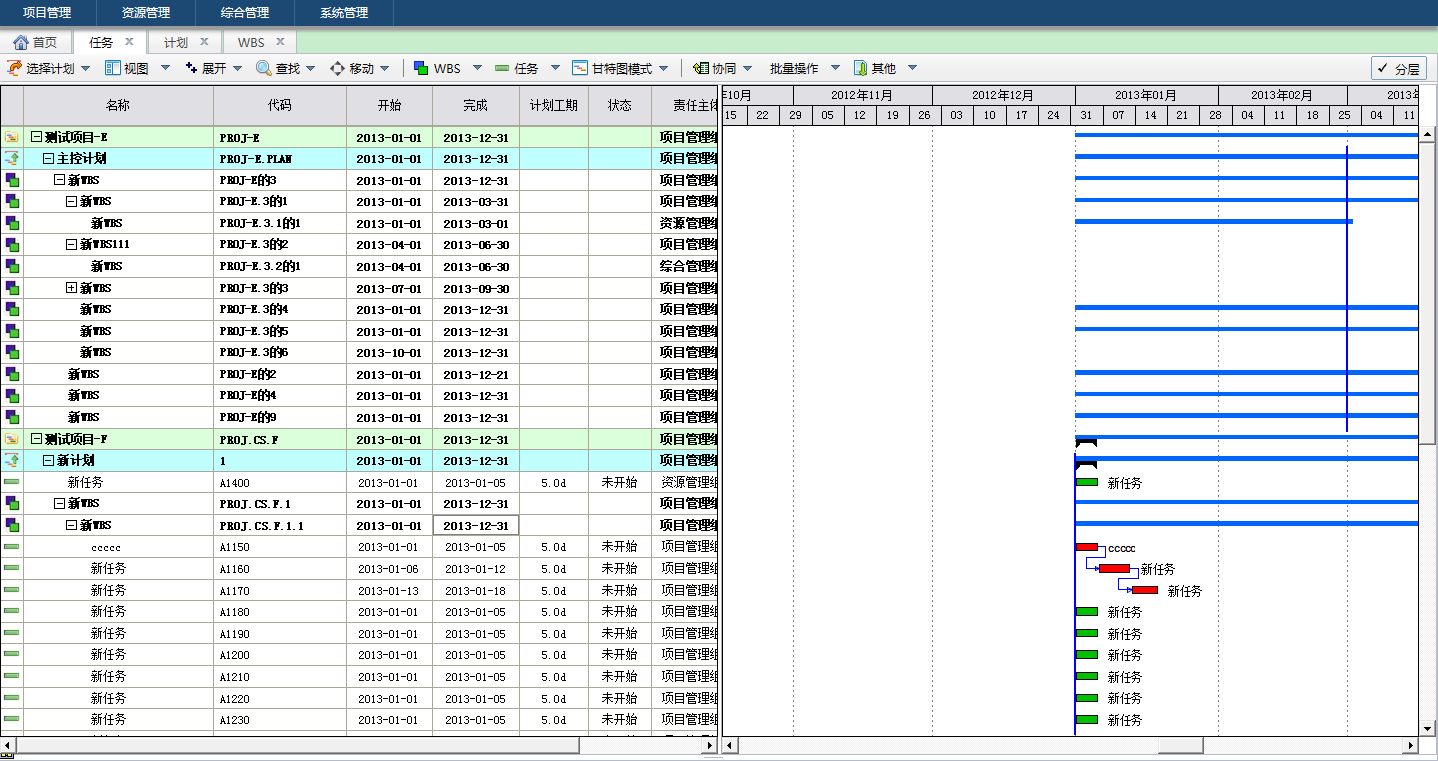The image size is (1438, 761).
Task: Collapse the 测试项目-E tree node
Action: pyautogui.click(x=37, y=137)
